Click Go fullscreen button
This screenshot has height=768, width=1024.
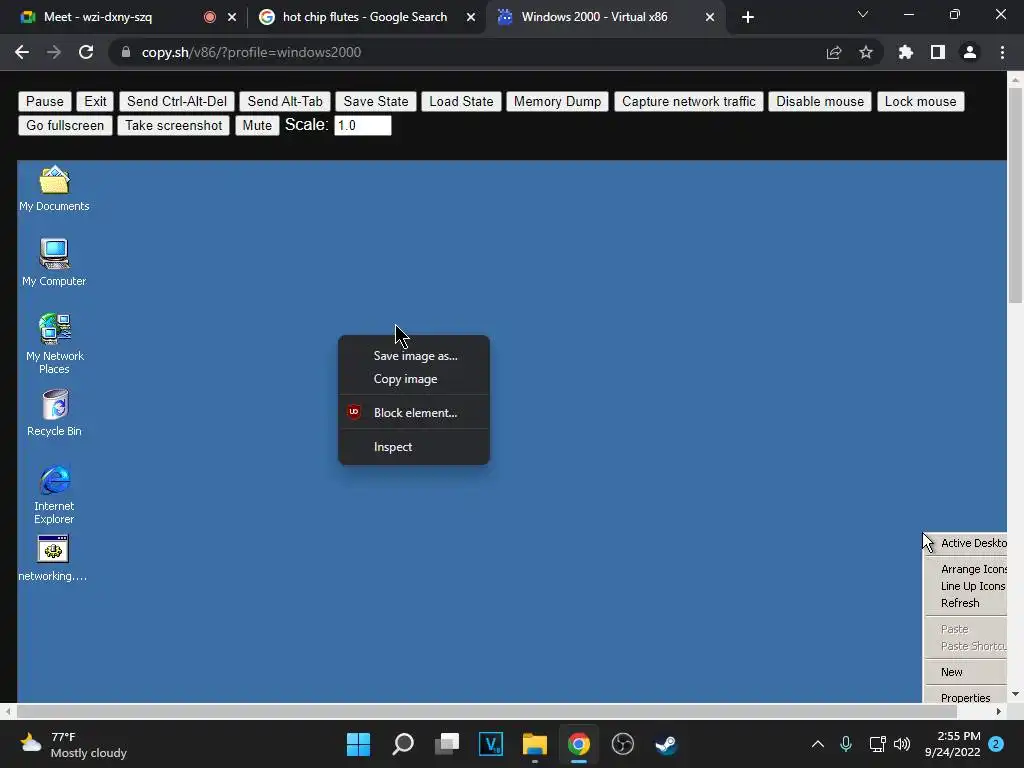65,125
